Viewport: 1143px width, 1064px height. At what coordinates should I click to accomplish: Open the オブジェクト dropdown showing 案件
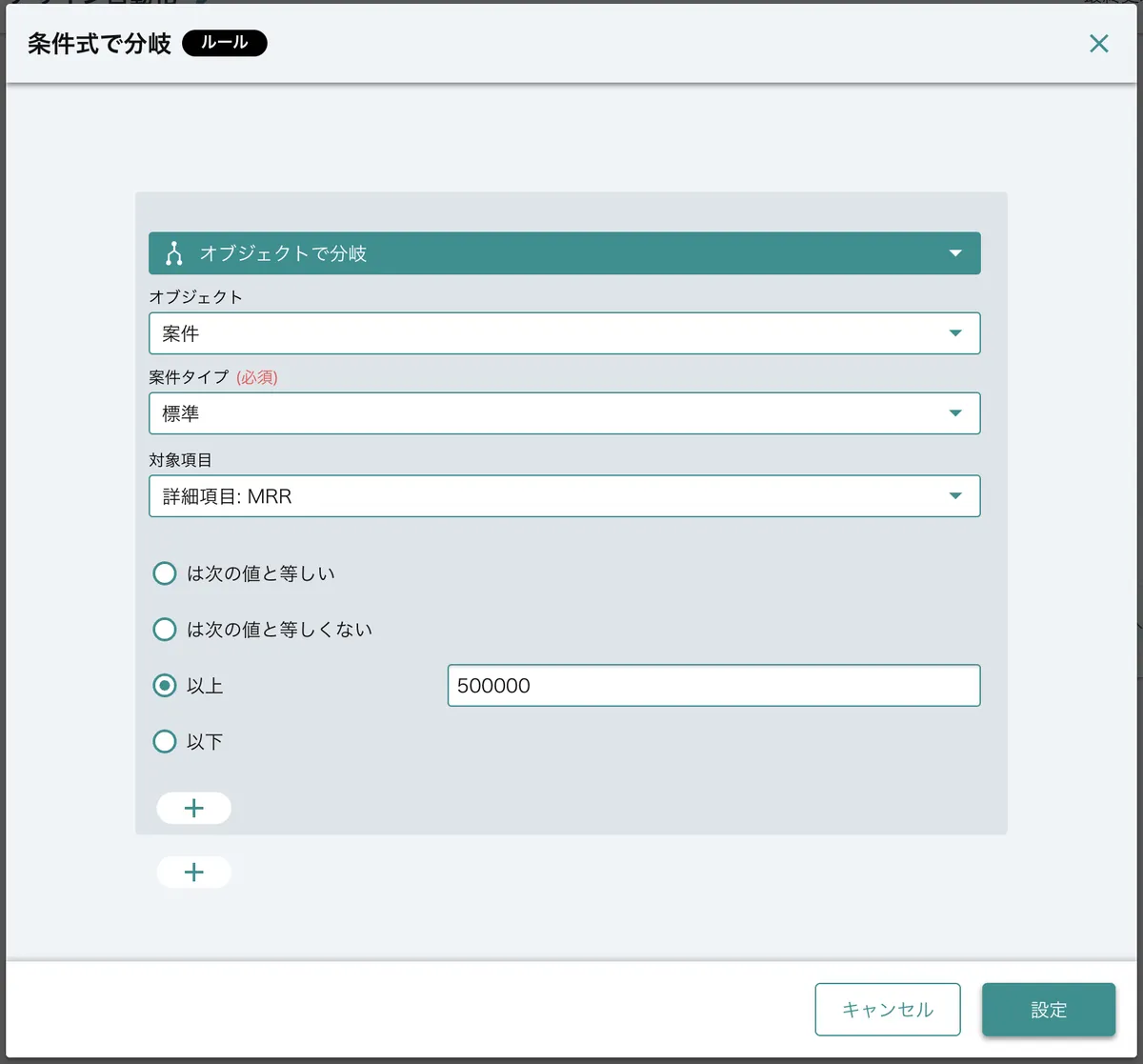564,333
